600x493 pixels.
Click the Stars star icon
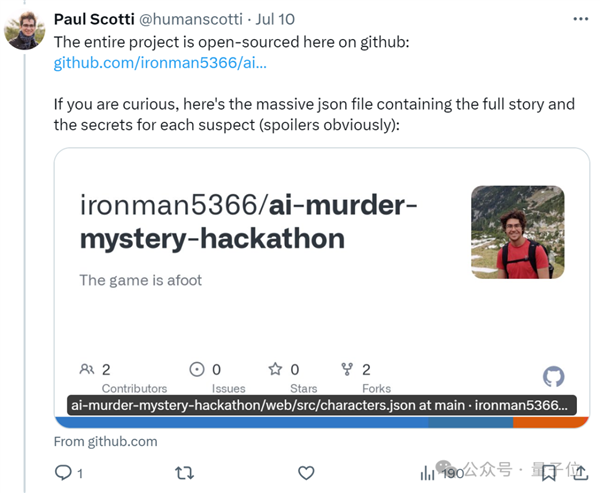click(275, 369)
